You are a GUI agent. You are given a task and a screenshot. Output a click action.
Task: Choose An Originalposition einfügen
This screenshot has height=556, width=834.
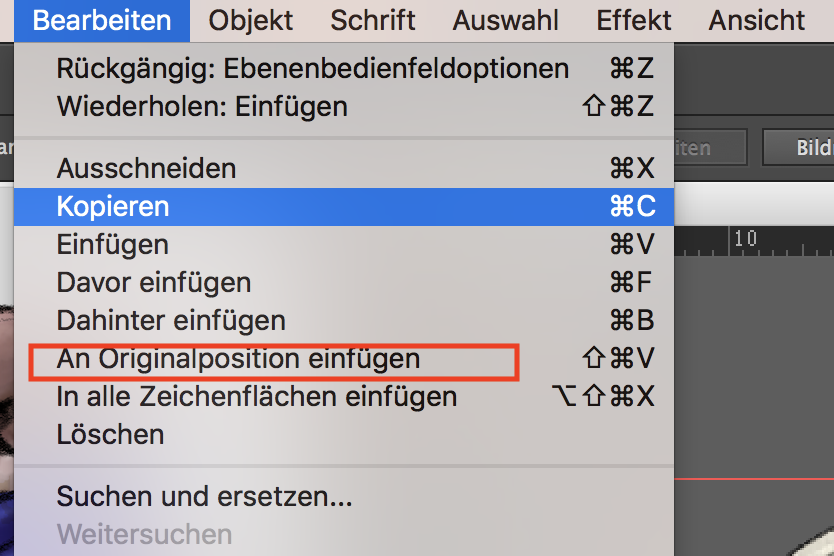[x=344, y=359]
